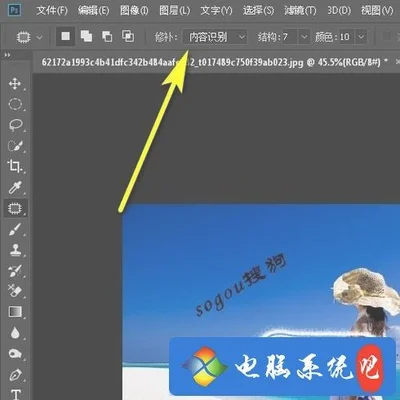Expand the 颜色 value dropdown arrow

[361, 37]
